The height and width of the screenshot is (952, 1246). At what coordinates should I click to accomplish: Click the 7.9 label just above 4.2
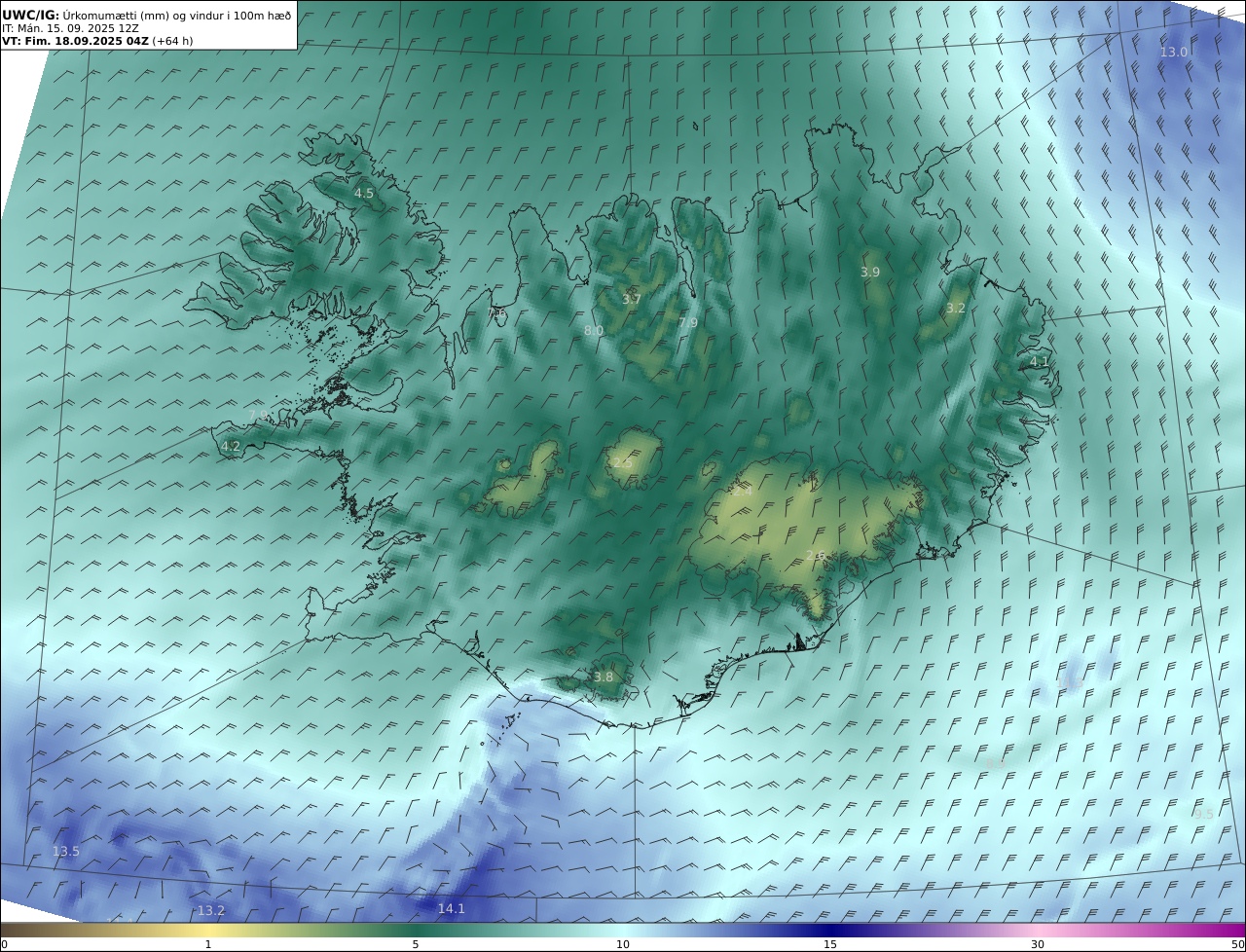pyautogui.click(x=257, y=416)
